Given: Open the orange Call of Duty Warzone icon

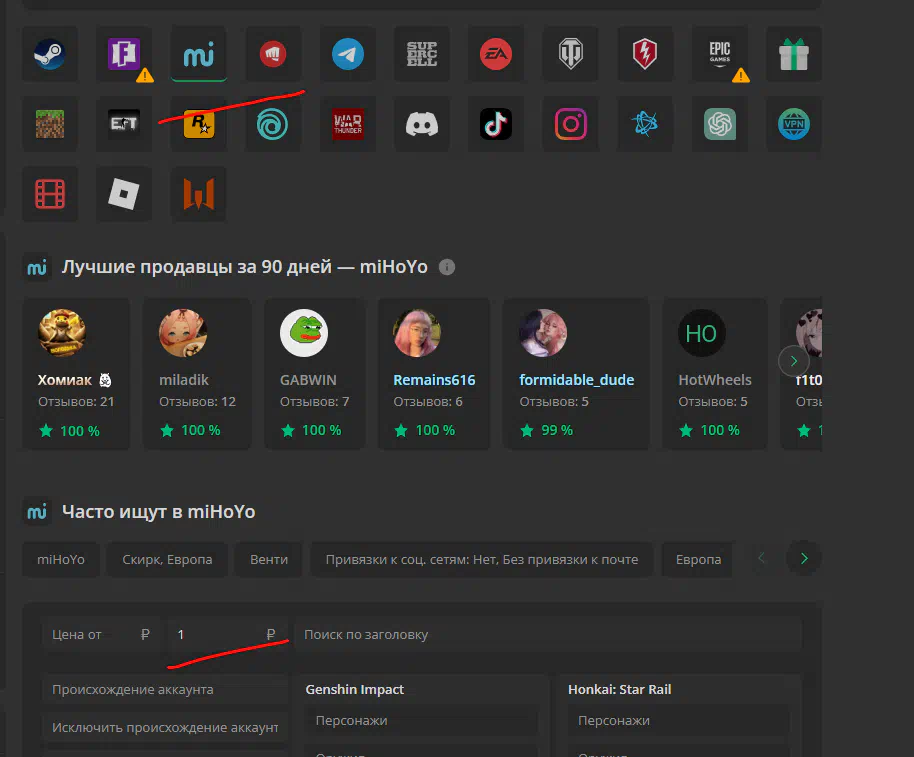Looking at the screenshot, I should coord(199,194).
